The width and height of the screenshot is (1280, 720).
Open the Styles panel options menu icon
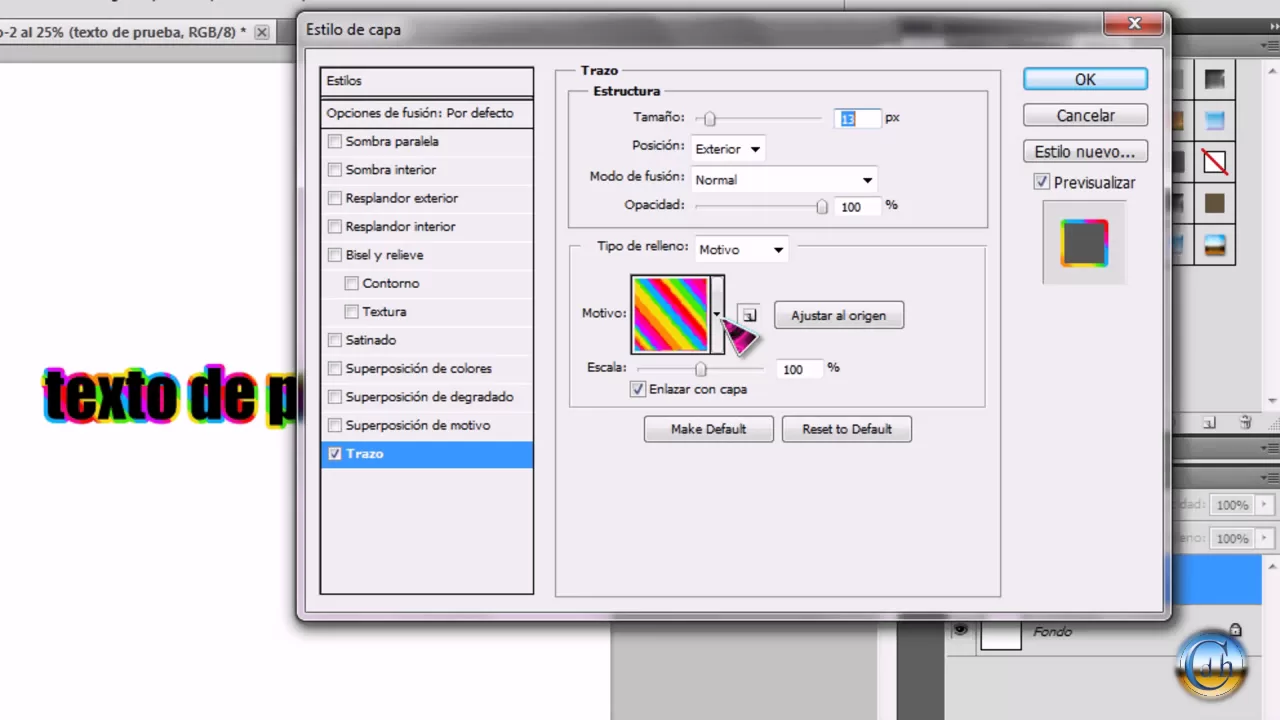click(1271, 46)
